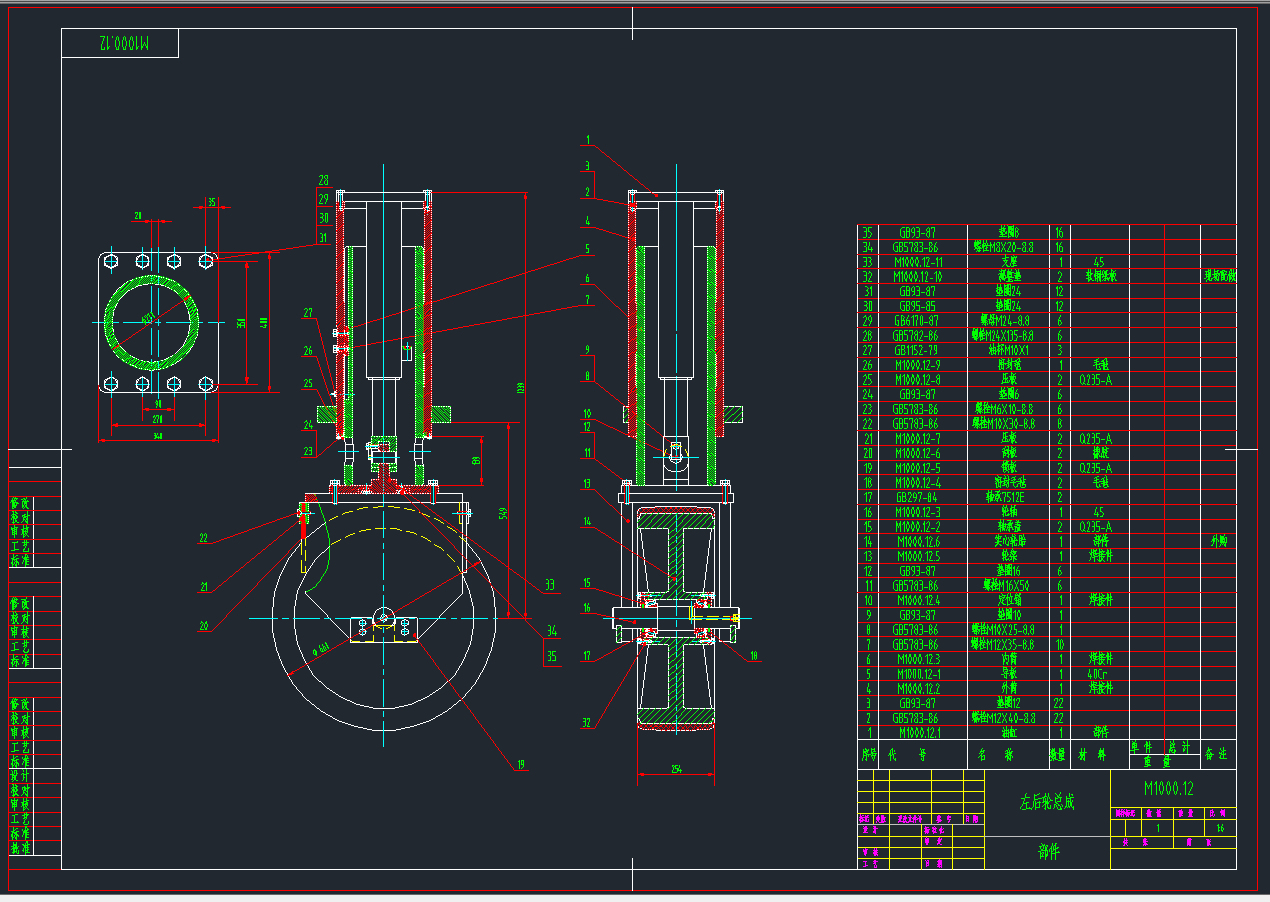Select the 螺栓M24X135-8.8 name cell
This screenshot has height=902, width=1270.
tap(1004, 336)
